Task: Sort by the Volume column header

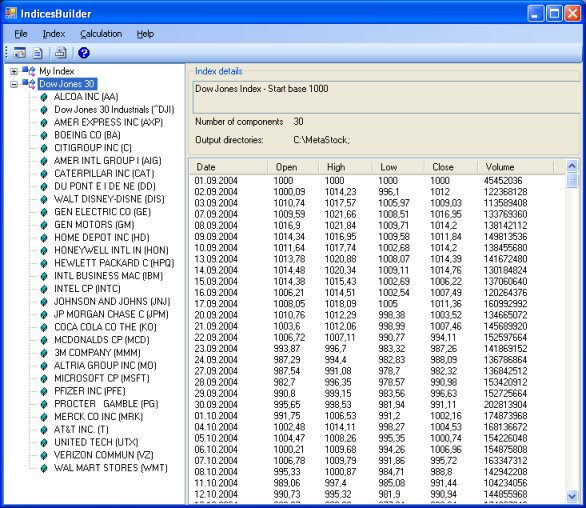Action: 516,167
